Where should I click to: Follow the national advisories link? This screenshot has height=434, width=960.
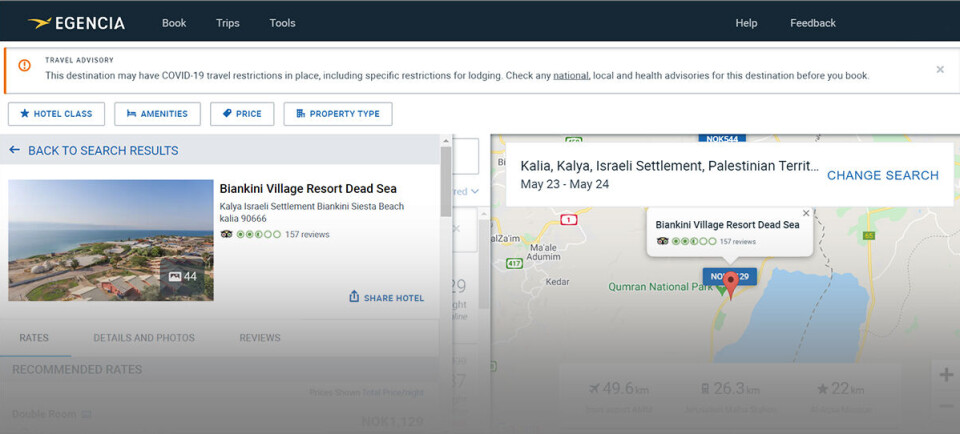point(571,75)
